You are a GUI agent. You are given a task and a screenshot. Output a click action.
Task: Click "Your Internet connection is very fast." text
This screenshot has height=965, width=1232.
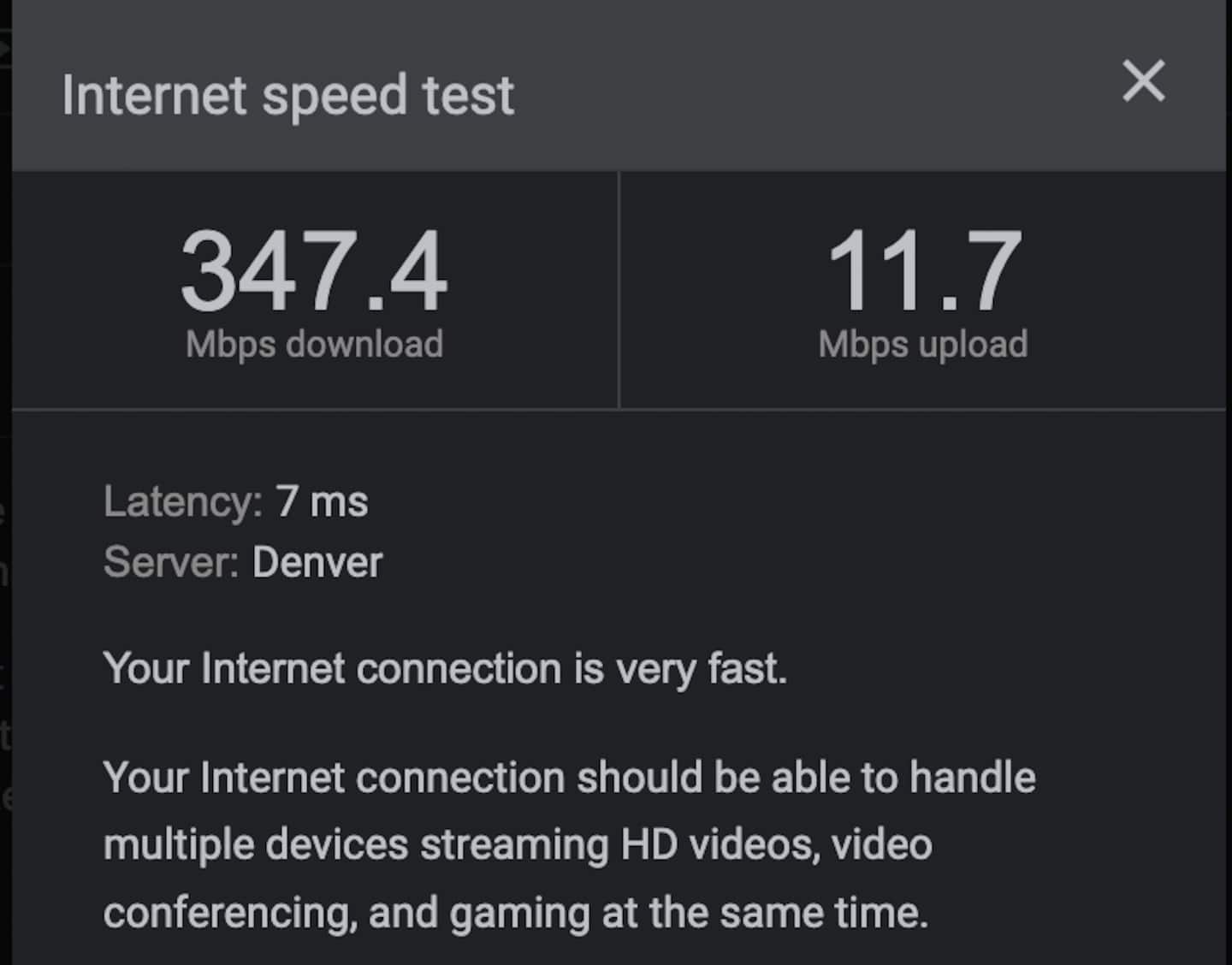pos(445,668)
